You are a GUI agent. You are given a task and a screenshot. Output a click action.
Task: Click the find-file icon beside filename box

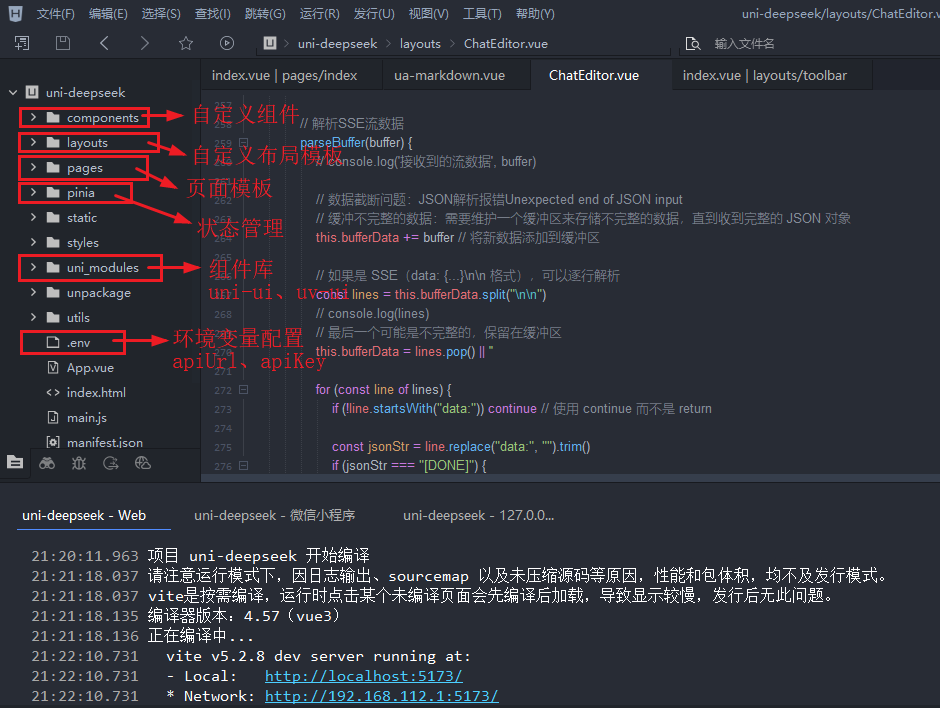pyautogui.click(x=692, y=43)
